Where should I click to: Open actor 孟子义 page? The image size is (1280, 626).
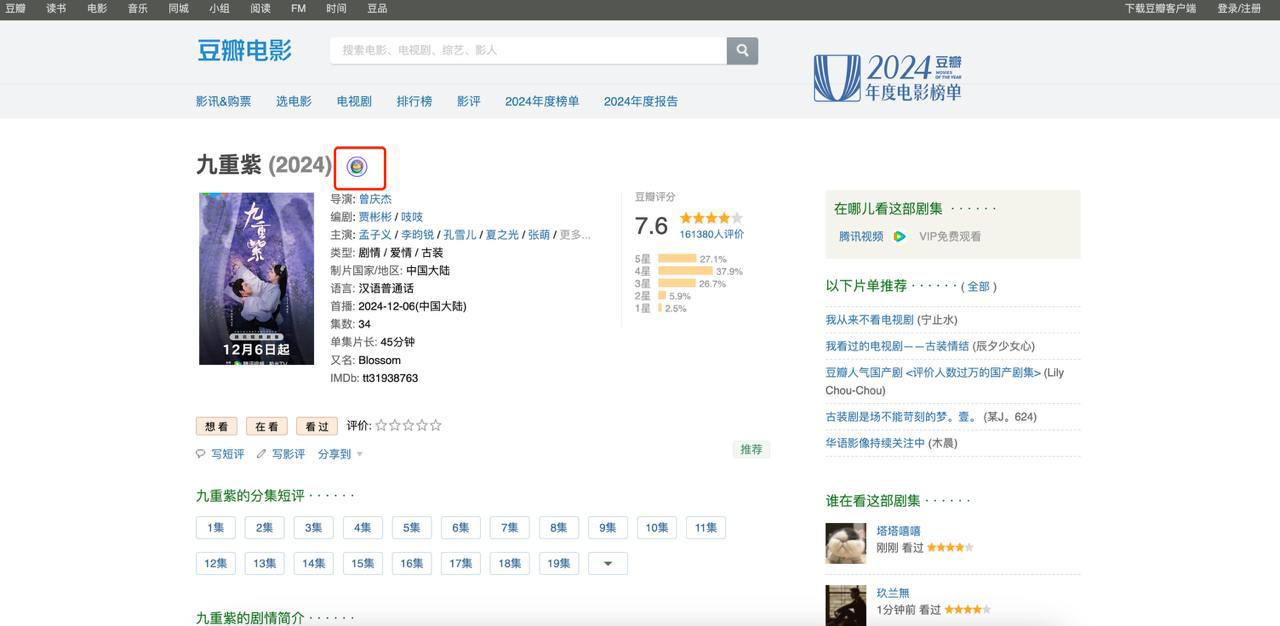(375, 235)
